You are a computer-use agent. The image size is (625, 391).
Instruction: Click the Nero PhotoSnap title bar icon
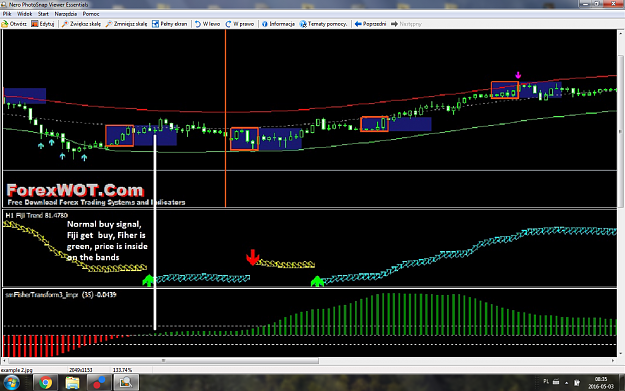(4, 4)
